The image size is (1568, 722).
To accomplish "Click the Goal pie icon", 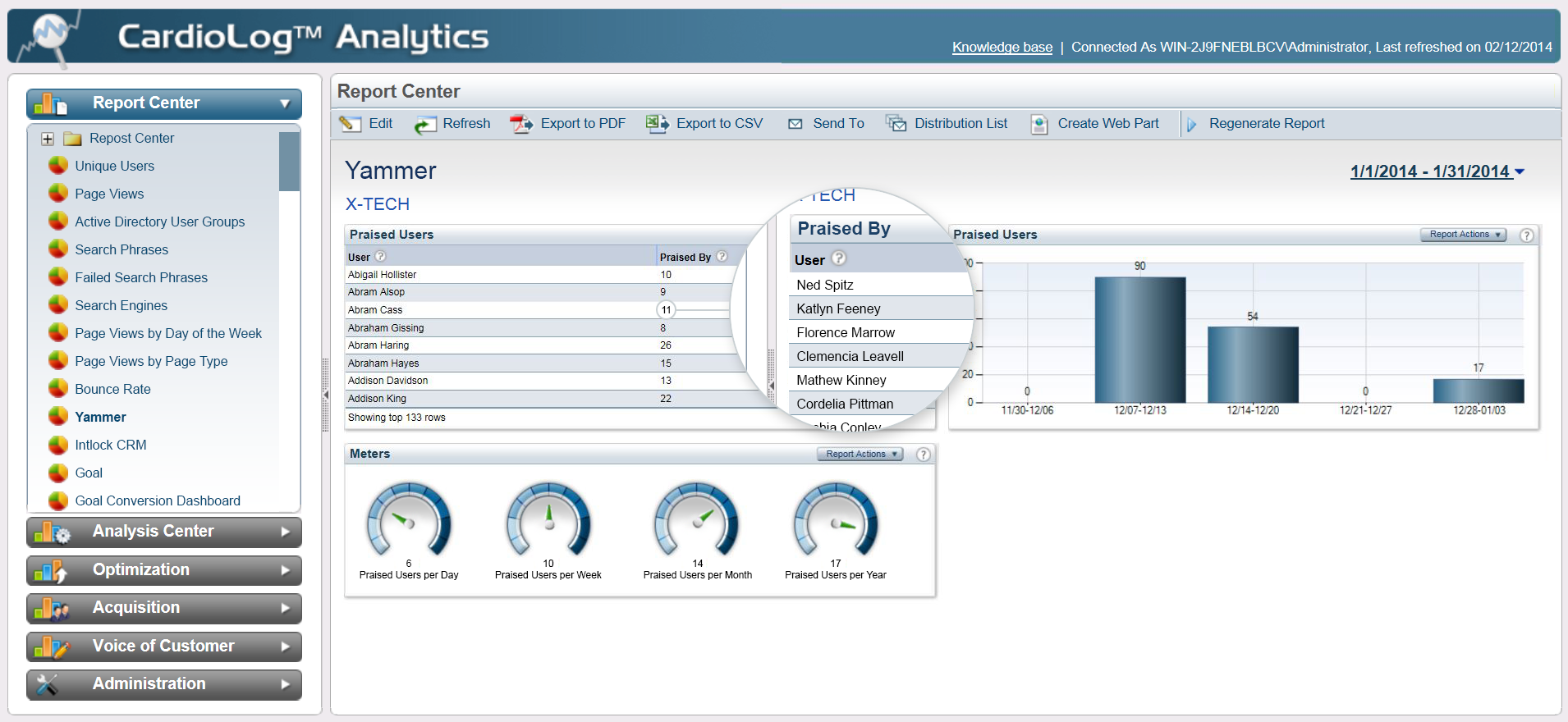I will point(58,473).
